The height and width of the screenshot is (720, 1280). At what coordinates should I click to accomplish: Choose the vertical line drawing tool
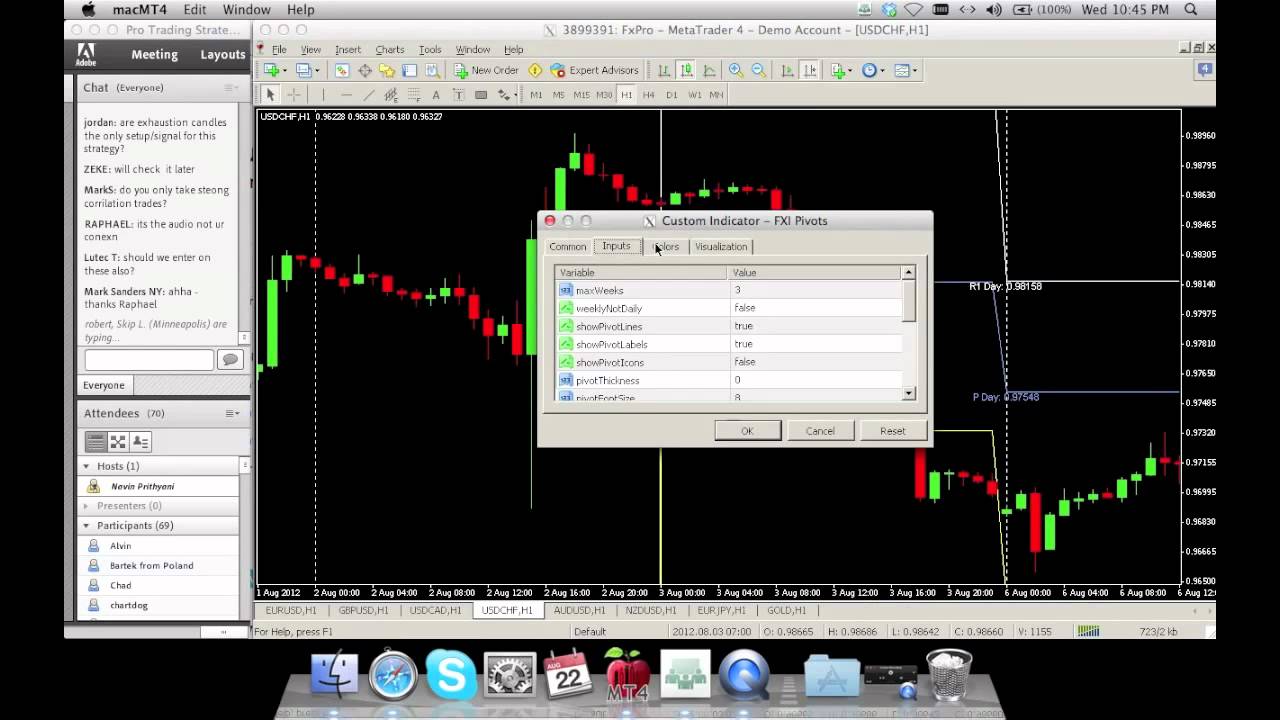323,95
